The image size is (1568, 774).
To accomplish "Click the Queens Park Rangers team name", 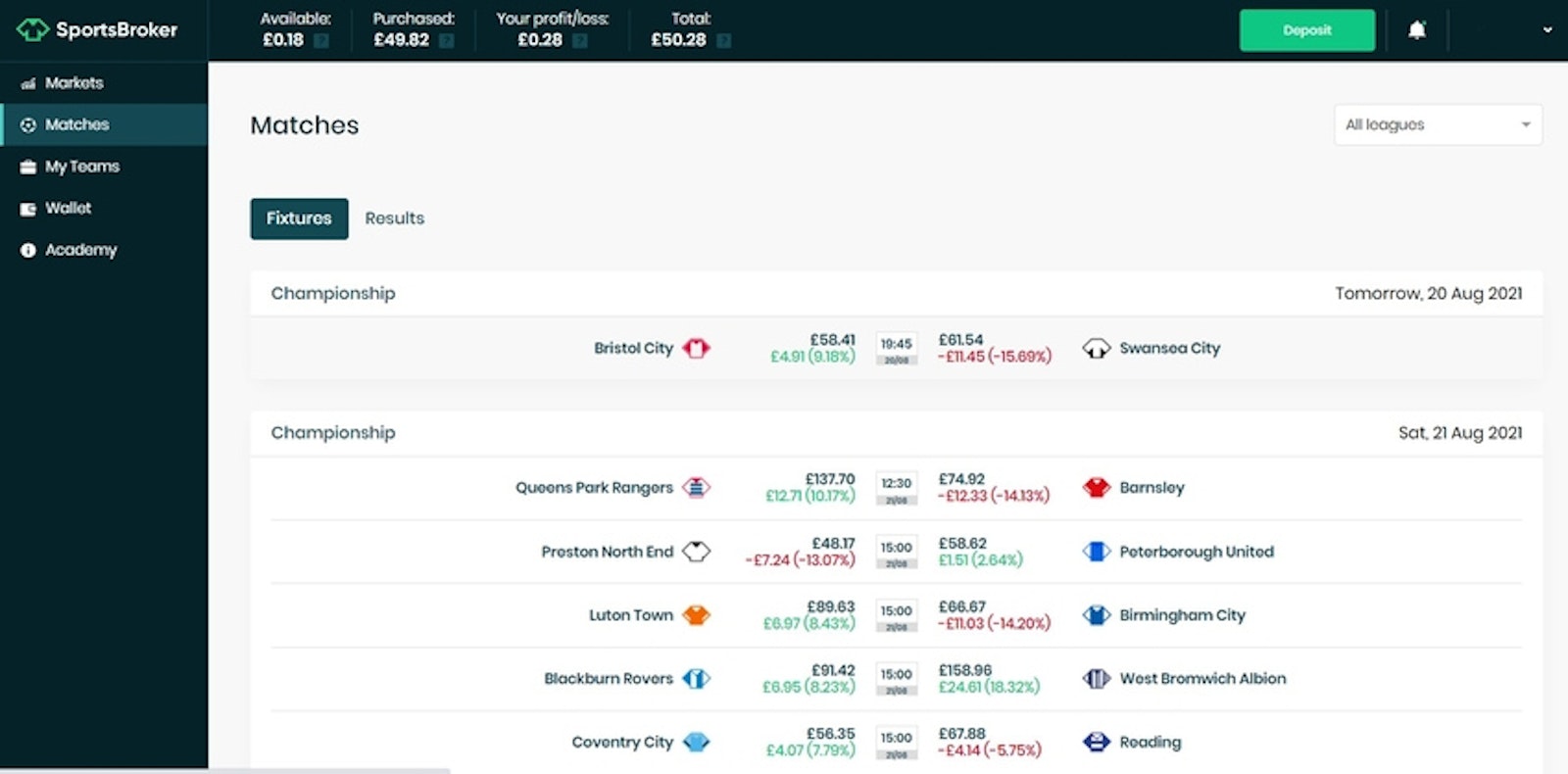I will coord(594,487).
